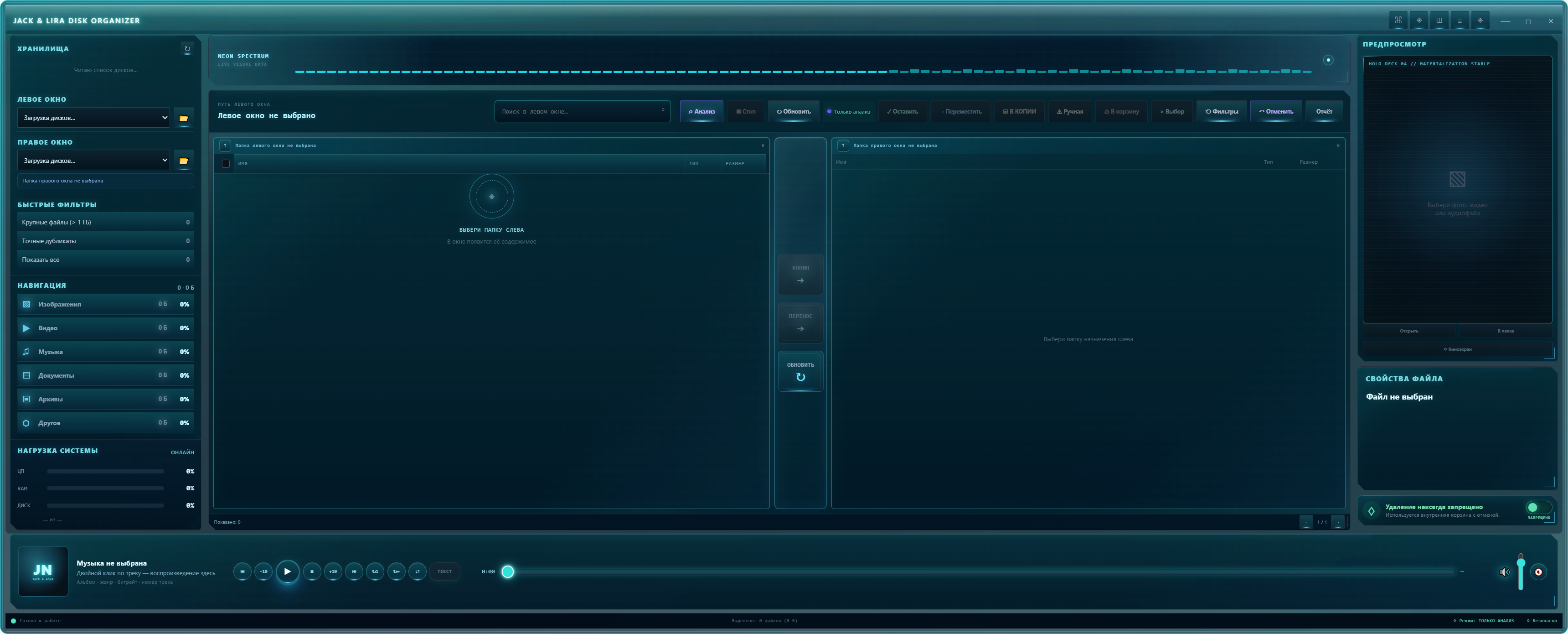Filter by Крупные файлы (> 1 ГБ)
This screenshot has width=1568, height=634.
point(105,222)
